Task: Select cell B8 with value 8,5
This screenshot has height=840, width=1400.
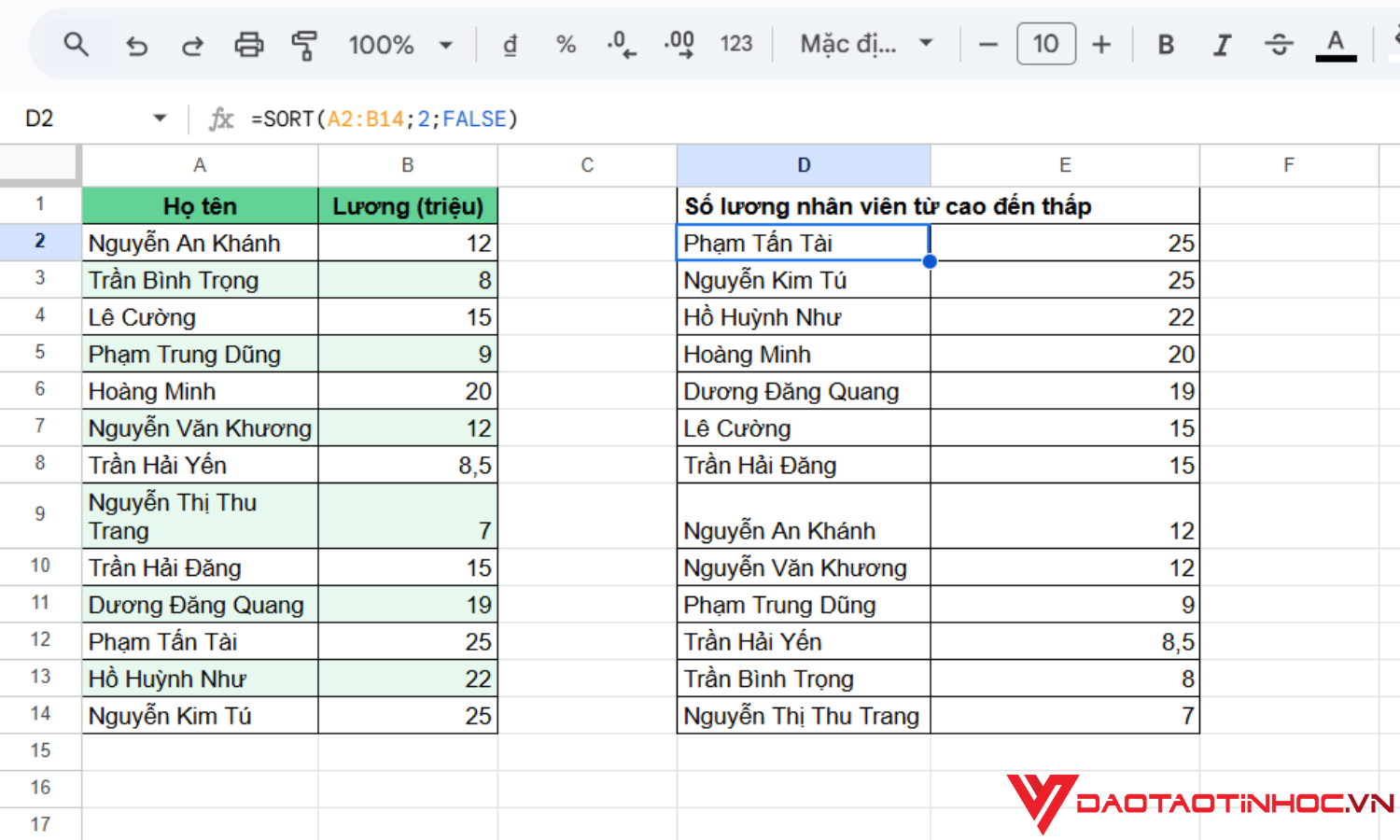Action: tap(408, 465)
